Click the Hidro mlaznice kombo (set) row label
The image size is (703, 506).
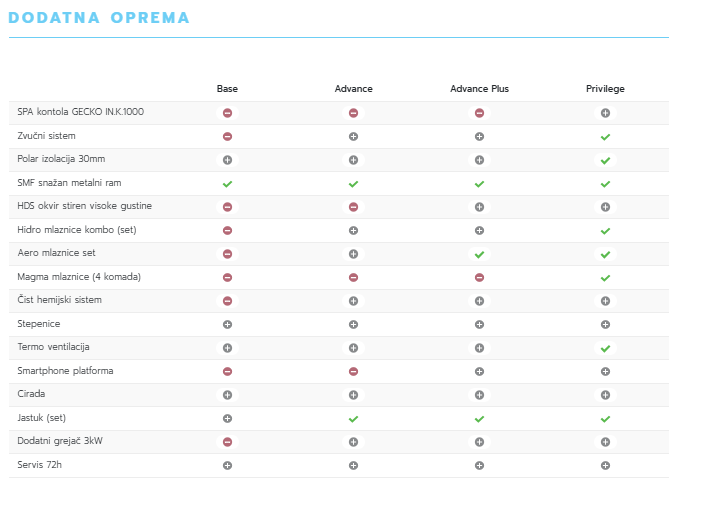click(x=77, y=229)
